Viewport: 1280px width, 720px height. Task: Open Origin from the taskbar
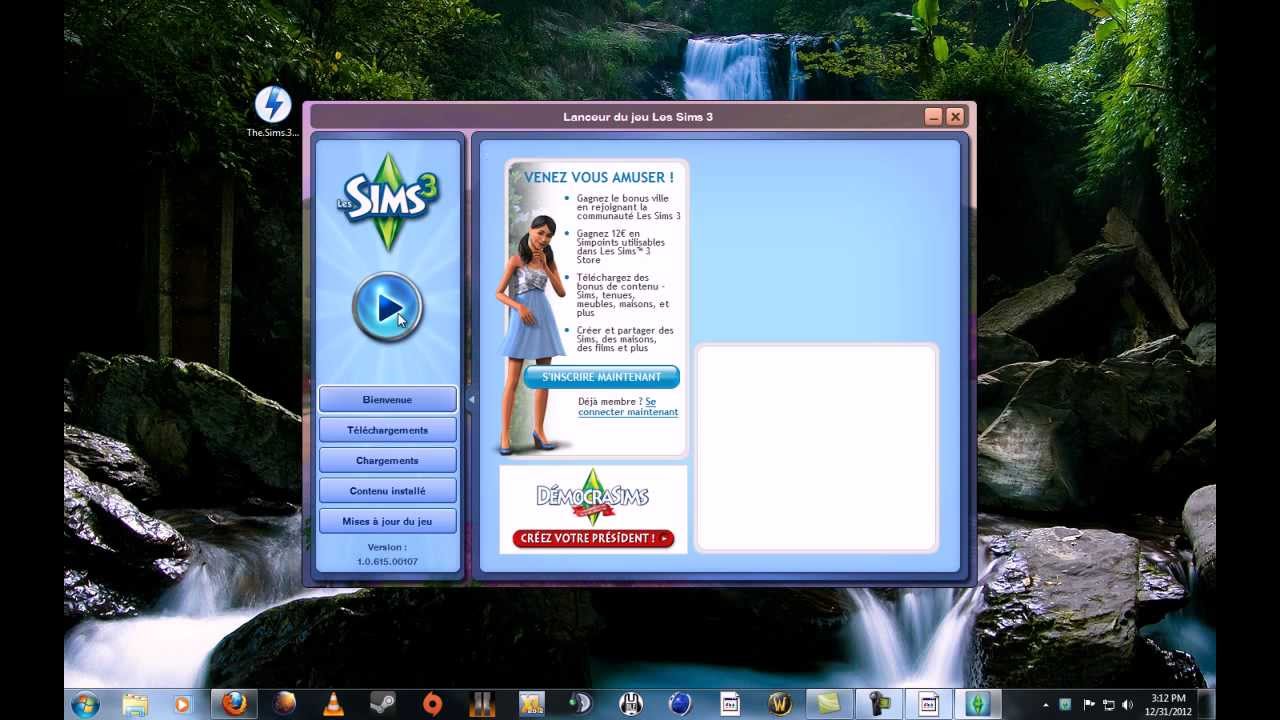(x=432, y=704)
